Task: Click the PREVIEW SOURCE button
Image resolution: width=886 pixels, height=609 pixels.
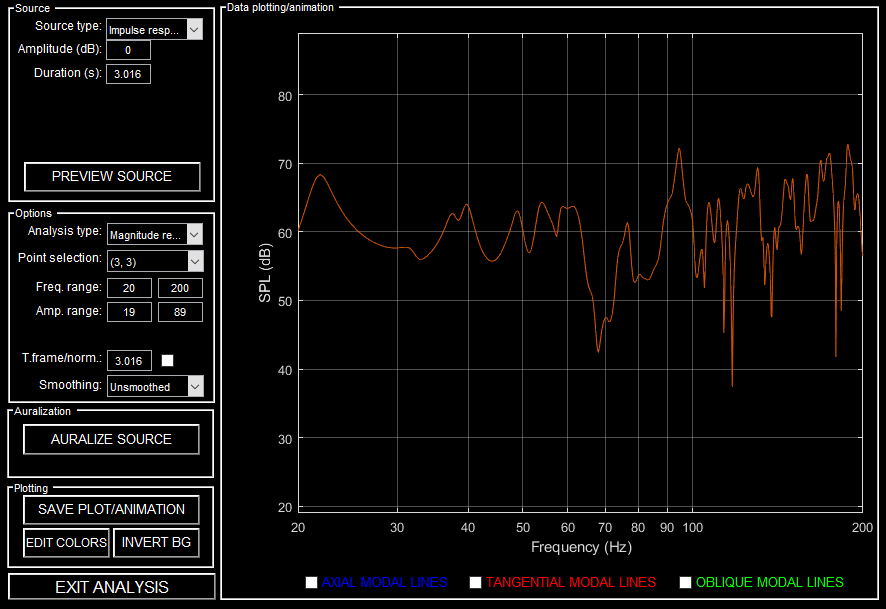Action: click(x=112, y=176)
